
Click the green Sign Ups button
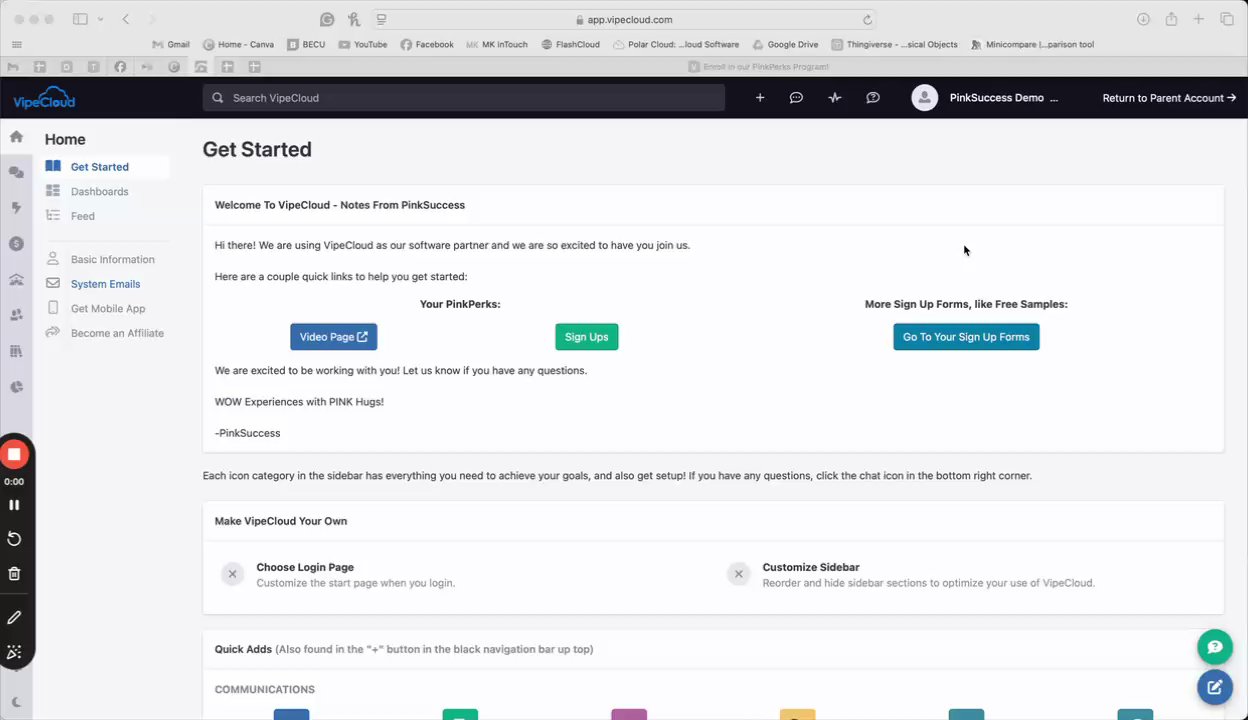click(587, 337)
